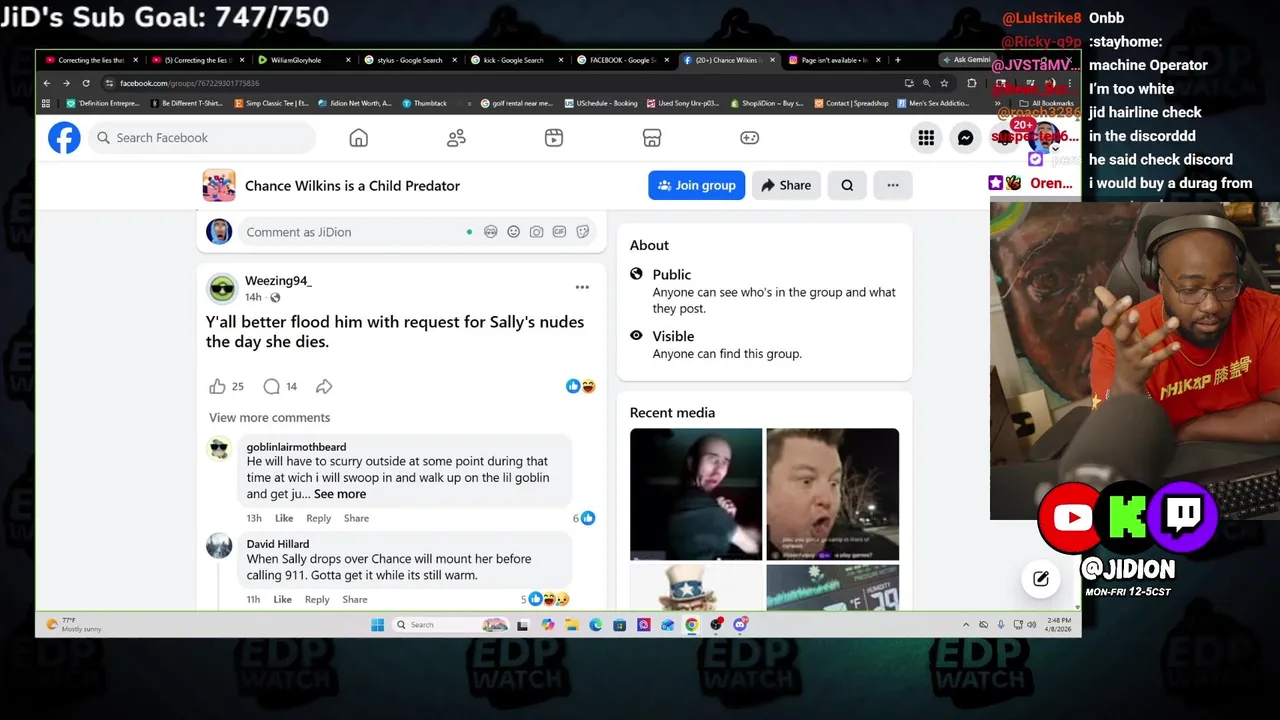
Task: Attach a photo using the camera icon
Action: point(536,232)
